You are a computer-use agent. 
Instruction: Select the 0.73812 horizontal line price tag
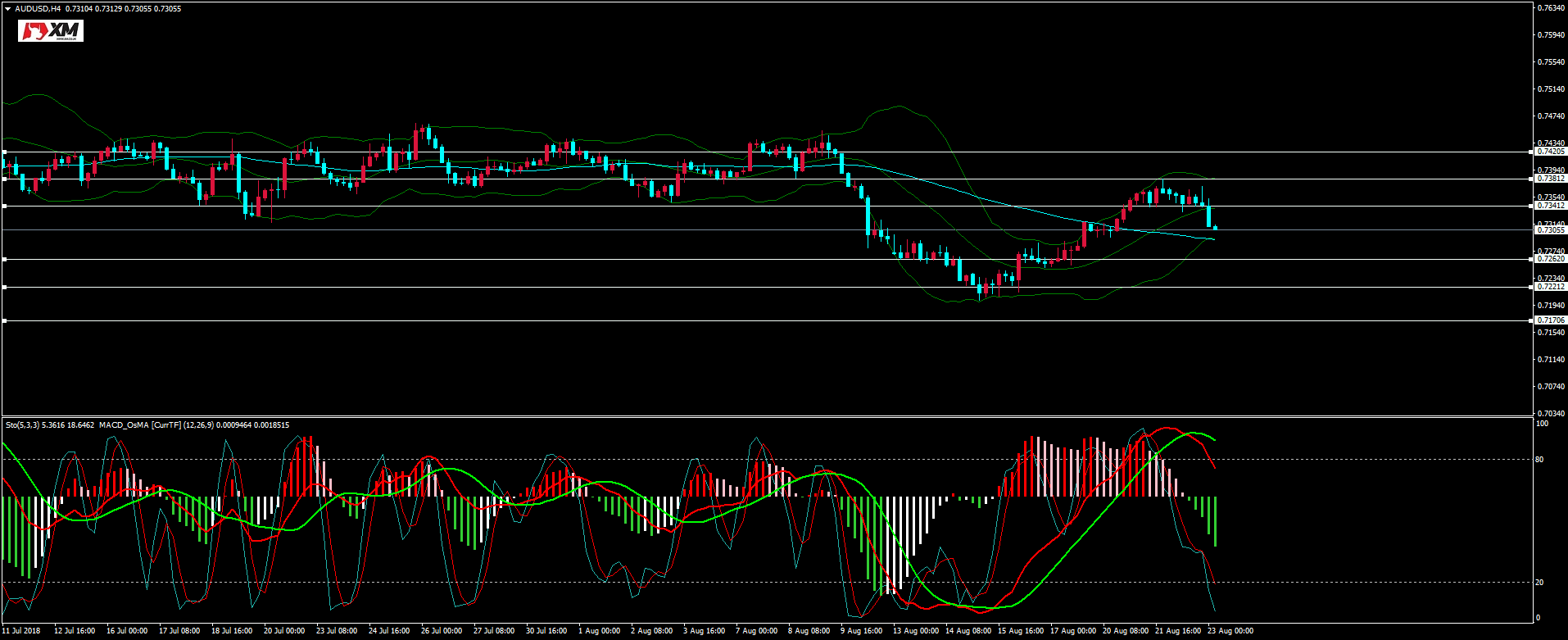click(x=1551, y=179)
